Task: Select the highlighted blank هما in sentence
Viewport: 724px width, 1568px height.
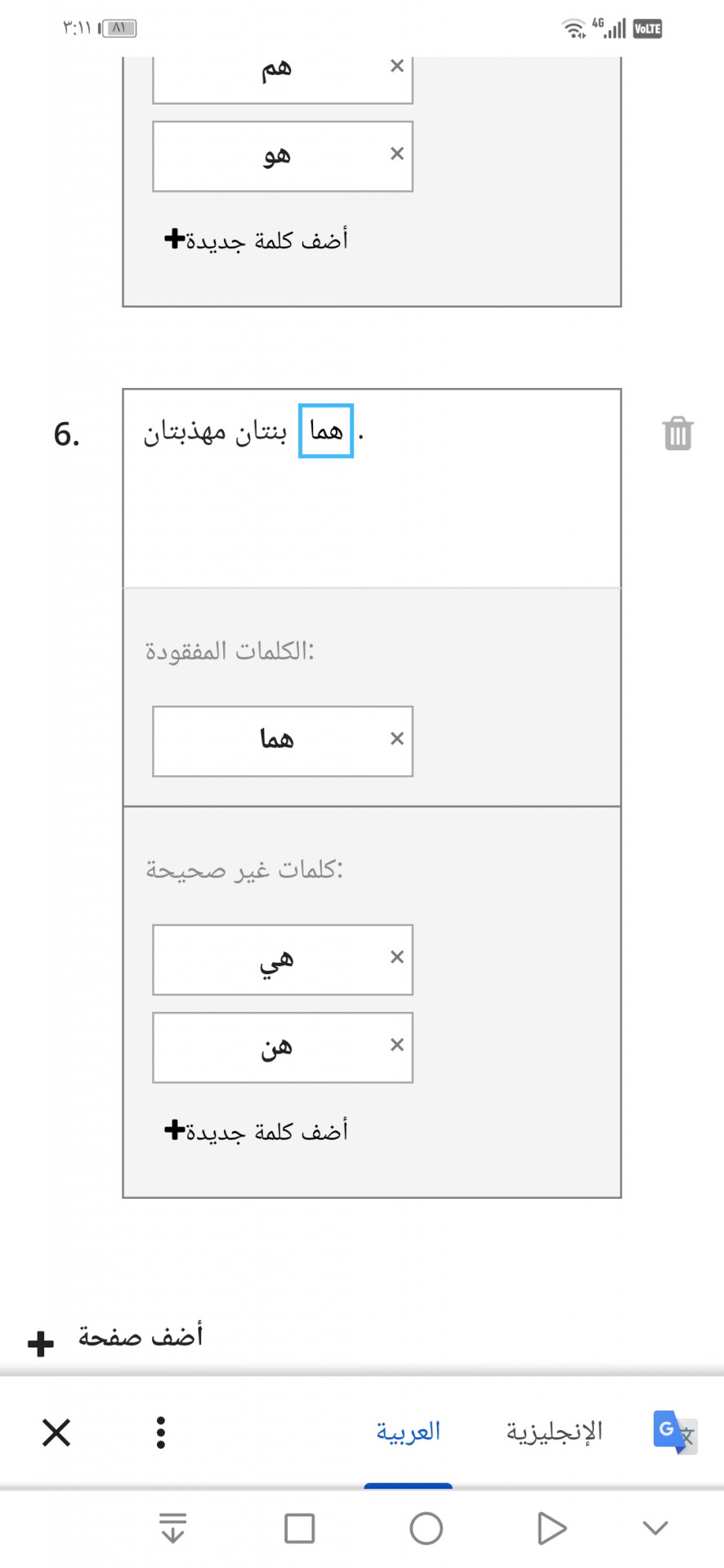Action: point(326,430)
